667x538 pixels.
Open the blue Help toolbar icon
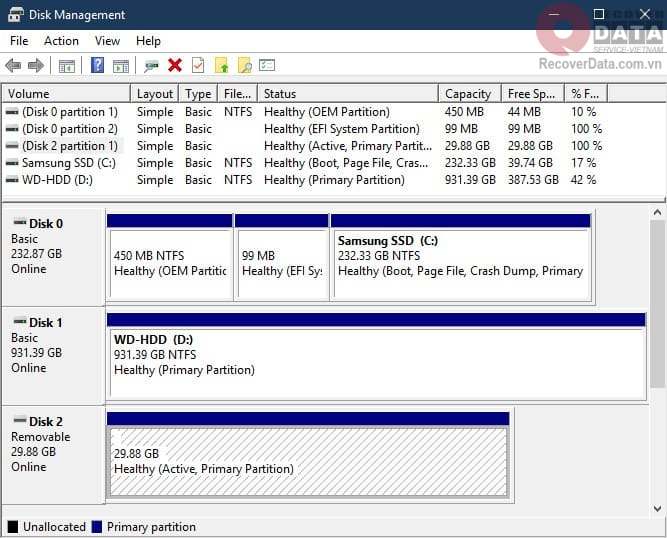(97, 65)
